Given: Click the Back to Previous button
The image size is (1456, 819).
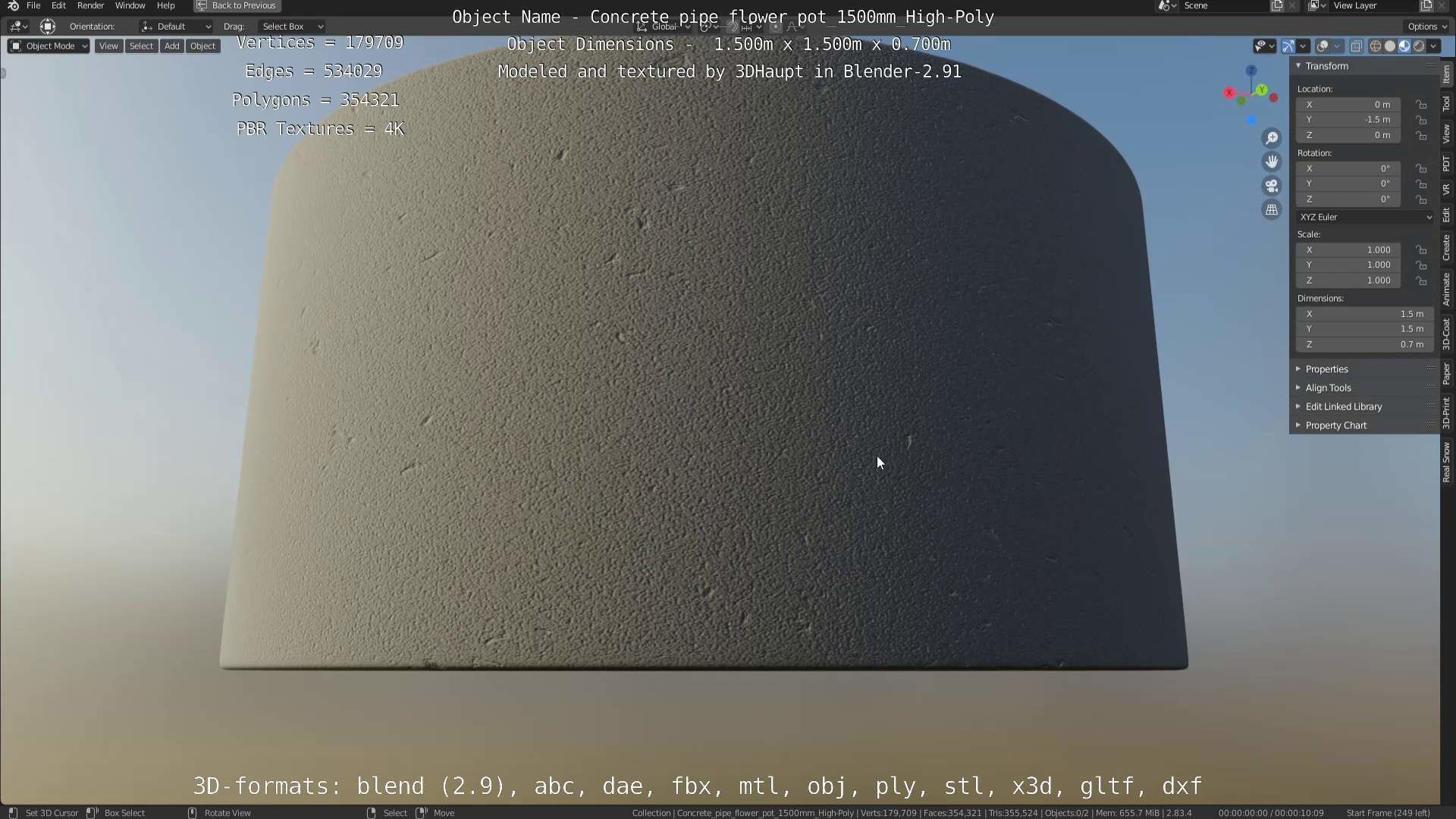Looking at the screenshot, I should [237, 5].
